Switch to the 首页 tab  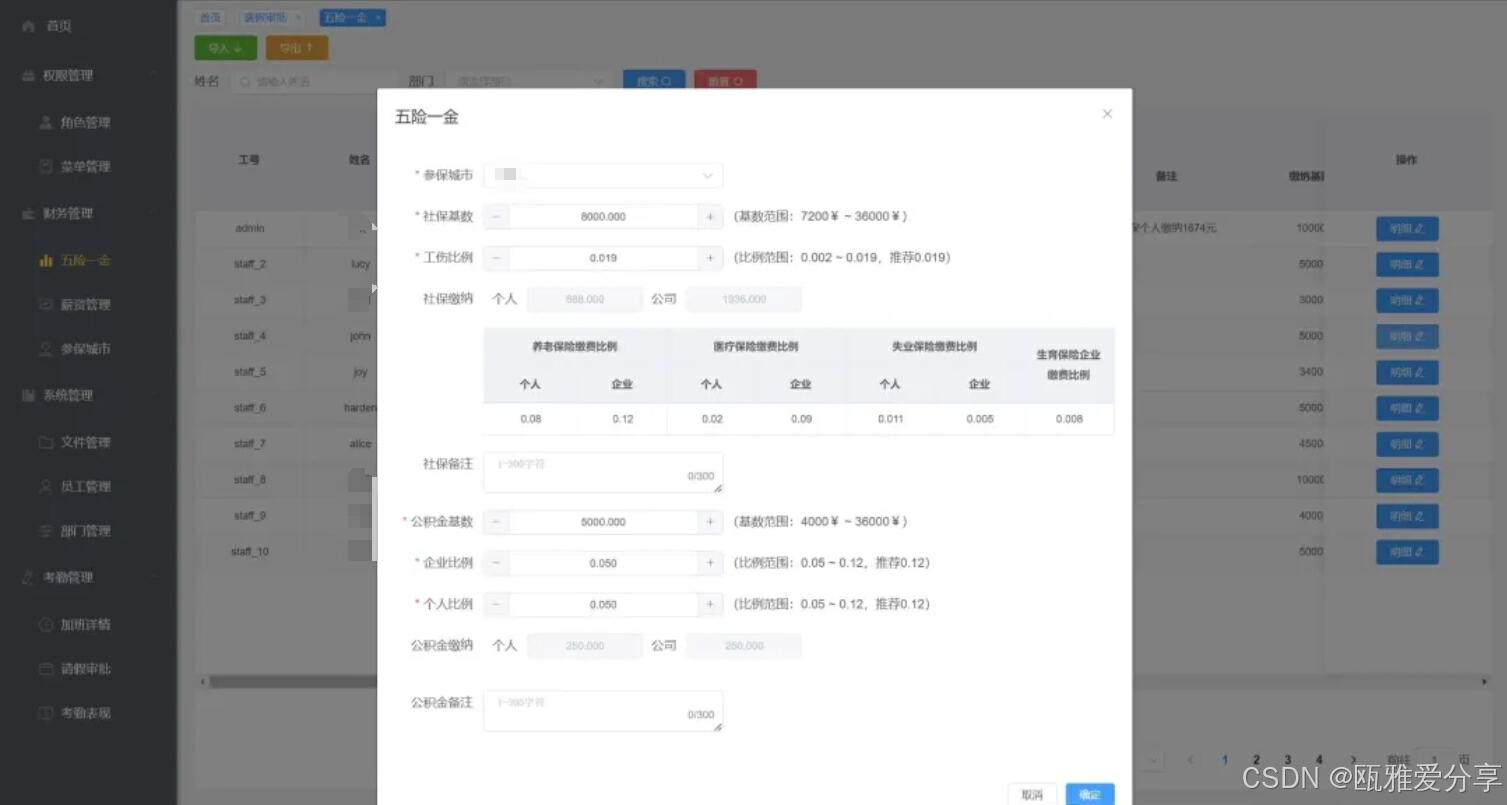[x=210, y=16]
